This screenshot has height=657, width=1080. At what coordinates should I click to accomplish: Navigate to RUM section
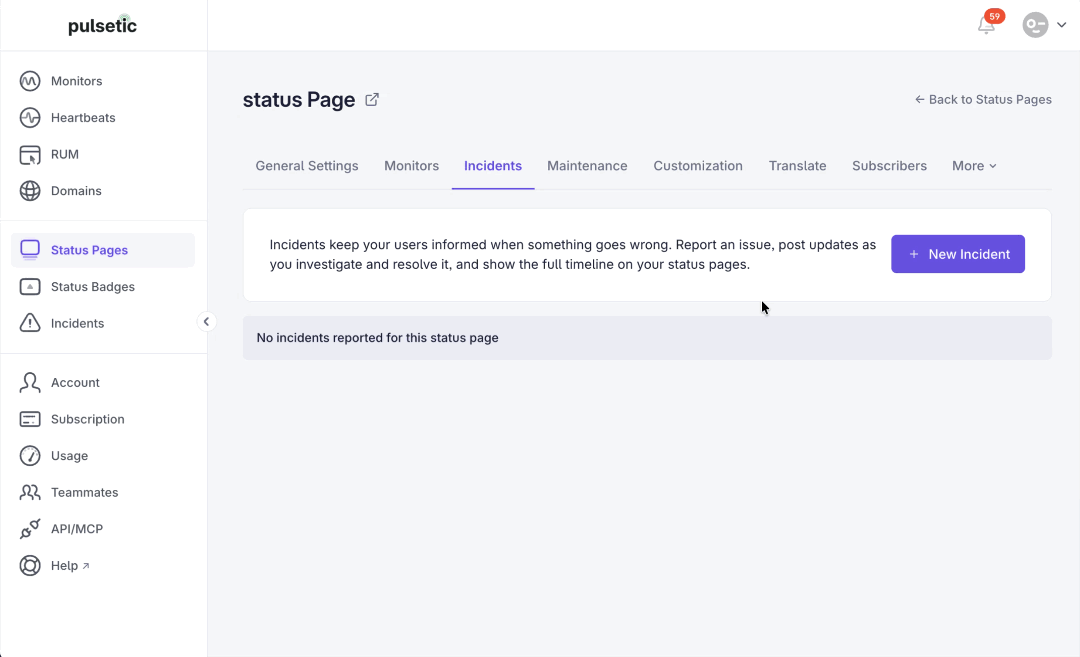point(103,154)
